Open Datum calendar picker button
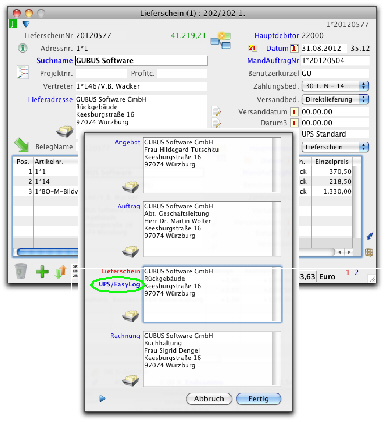Viewport: 388px width, 427px height. click(294, 48)
